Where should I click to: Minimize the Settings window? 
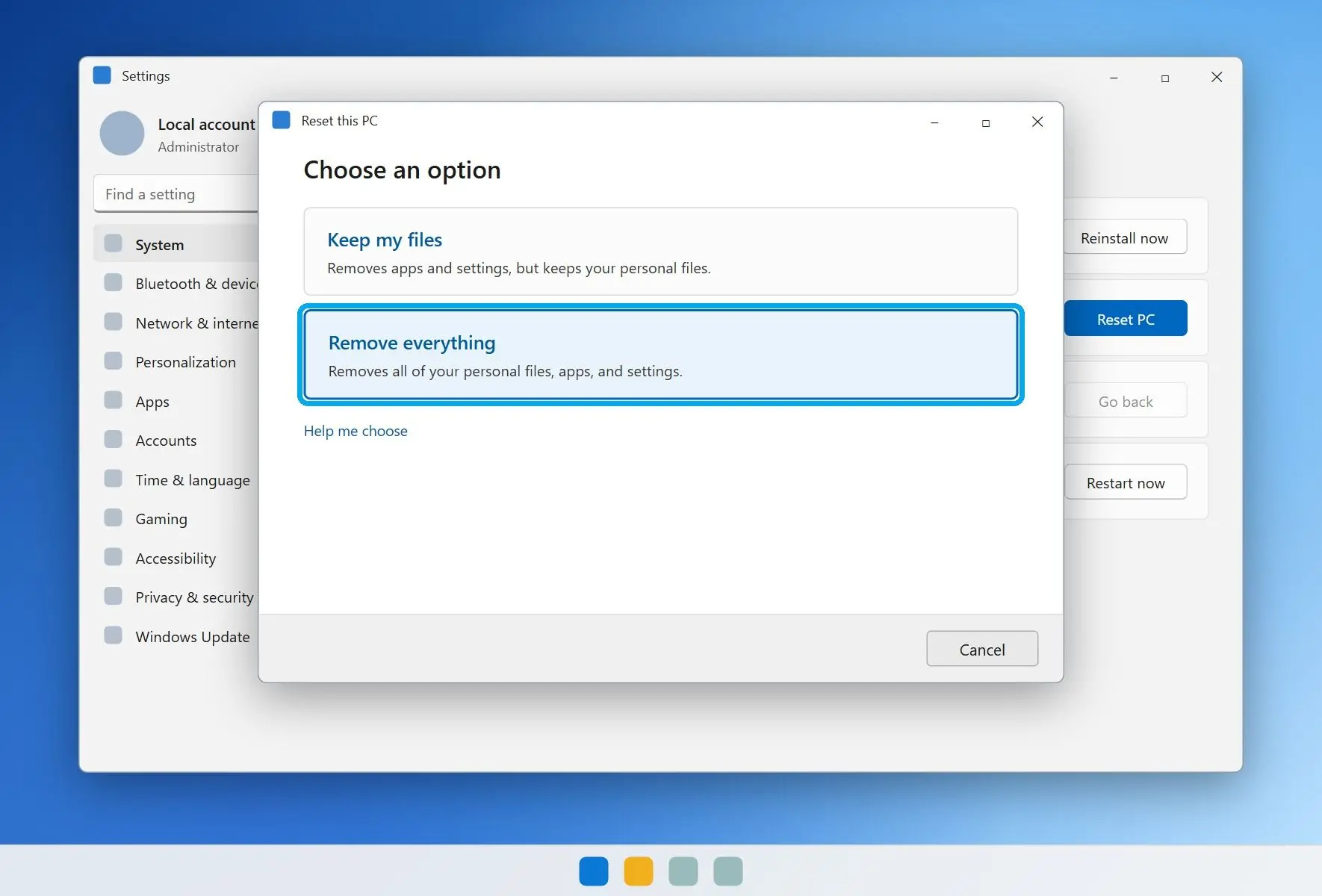[x=1114, y=77]
